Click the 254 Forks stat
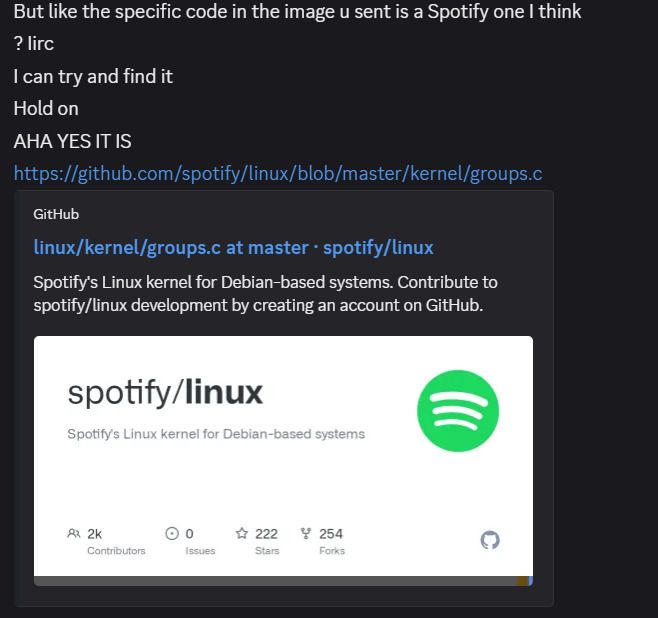Viewport: 658px width, 618px height. (323, 541)
